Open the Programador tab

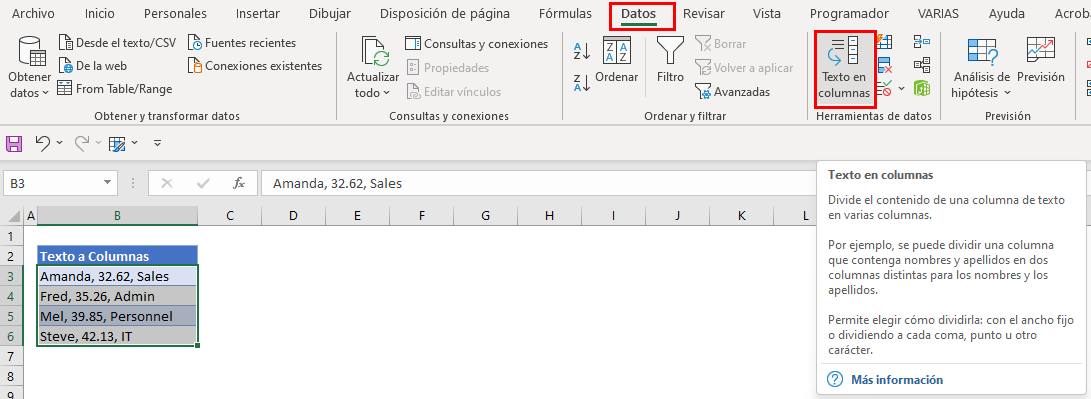tap(849, 13)
